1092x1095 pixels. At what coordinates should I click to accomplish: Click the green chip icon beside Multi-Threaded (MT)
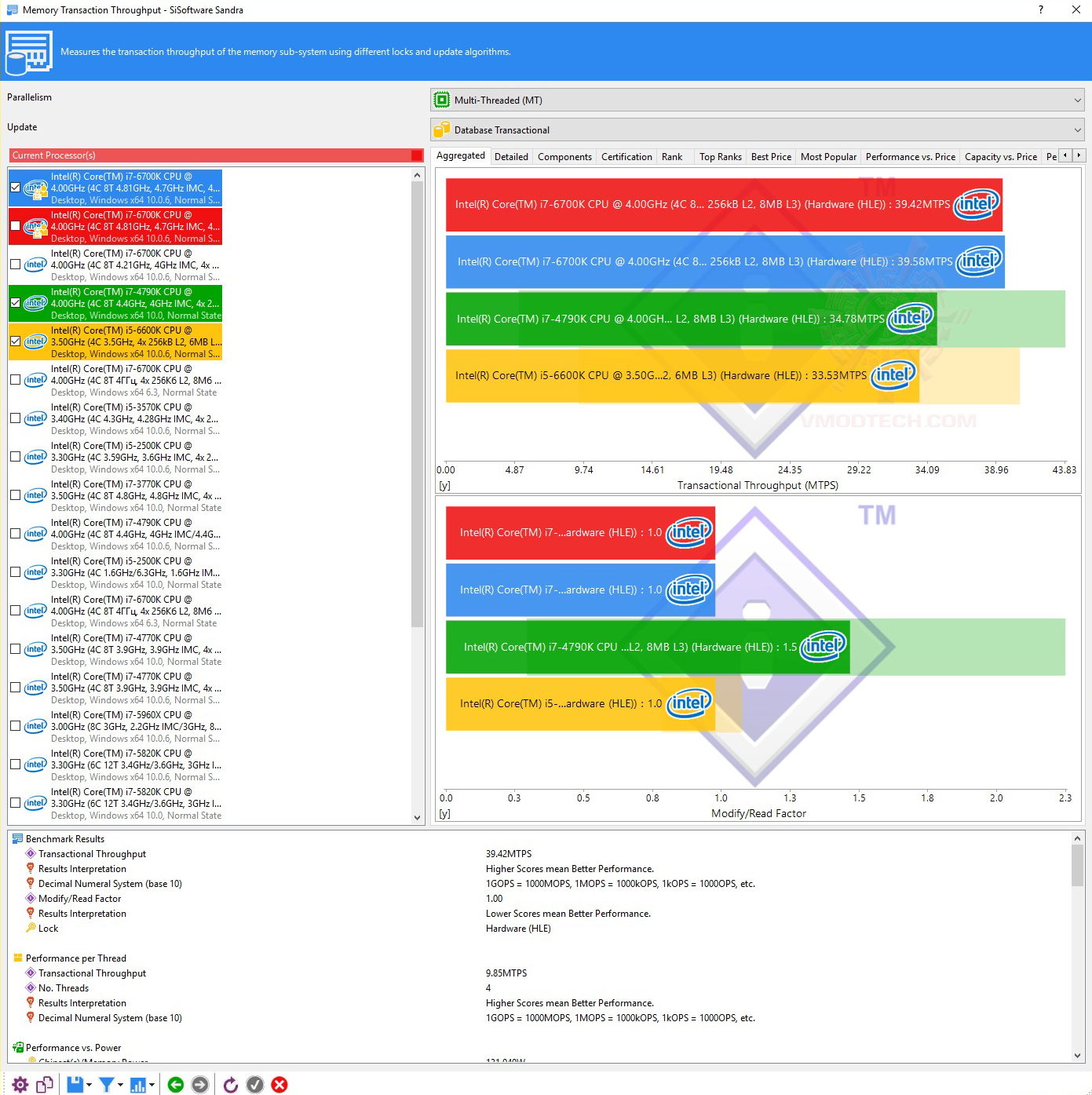(442, 100)
